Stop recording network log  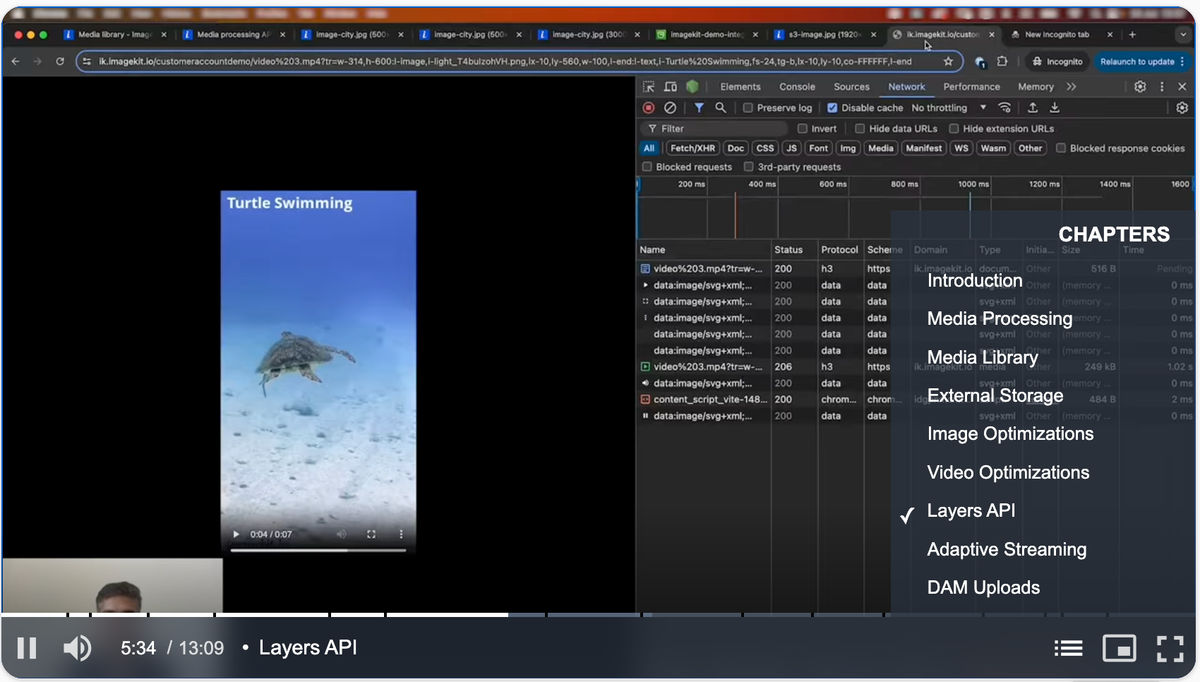click(648, 108)
